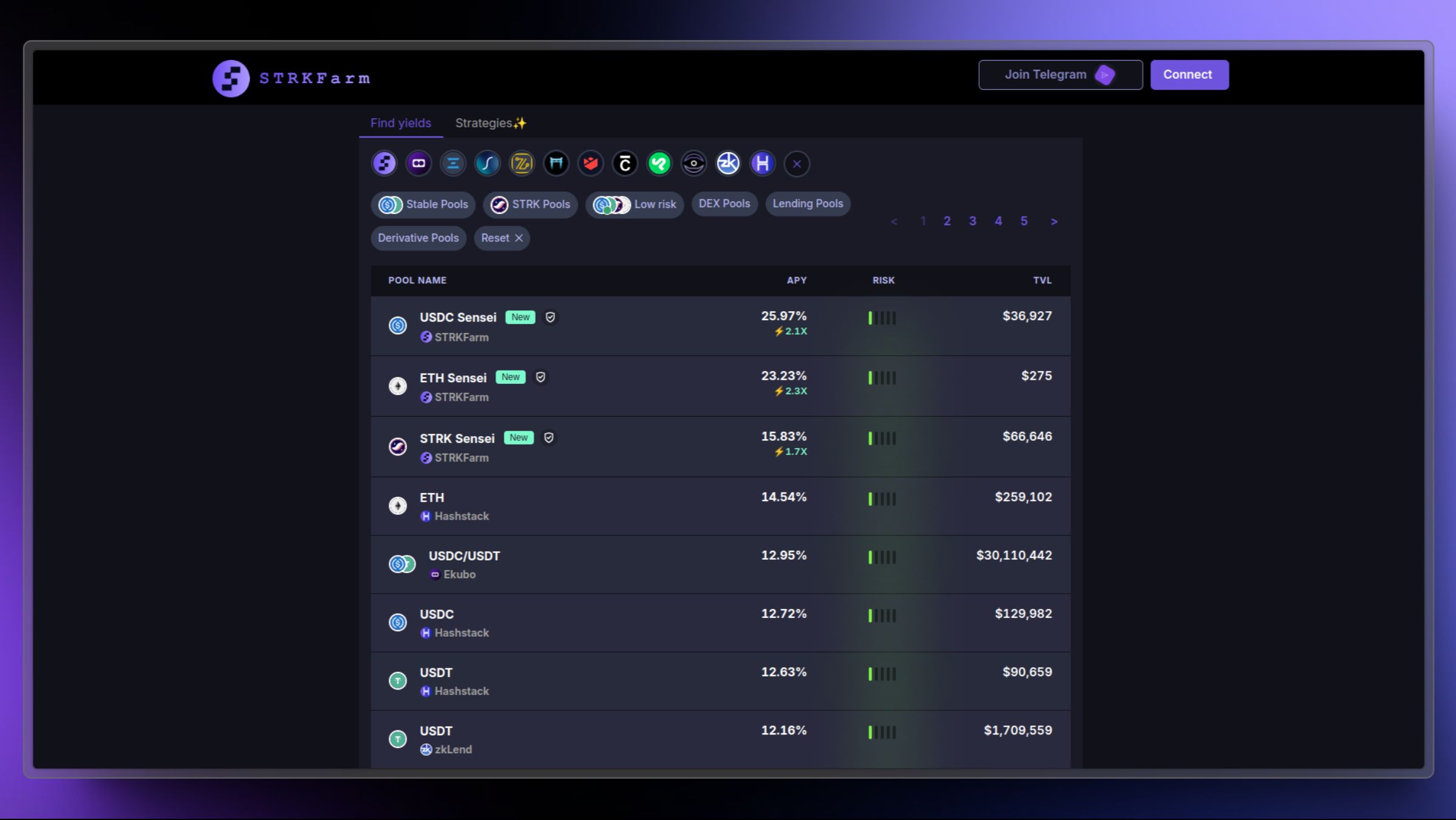Select the yellow Z protocol filter icon

[x=522, y=163]
